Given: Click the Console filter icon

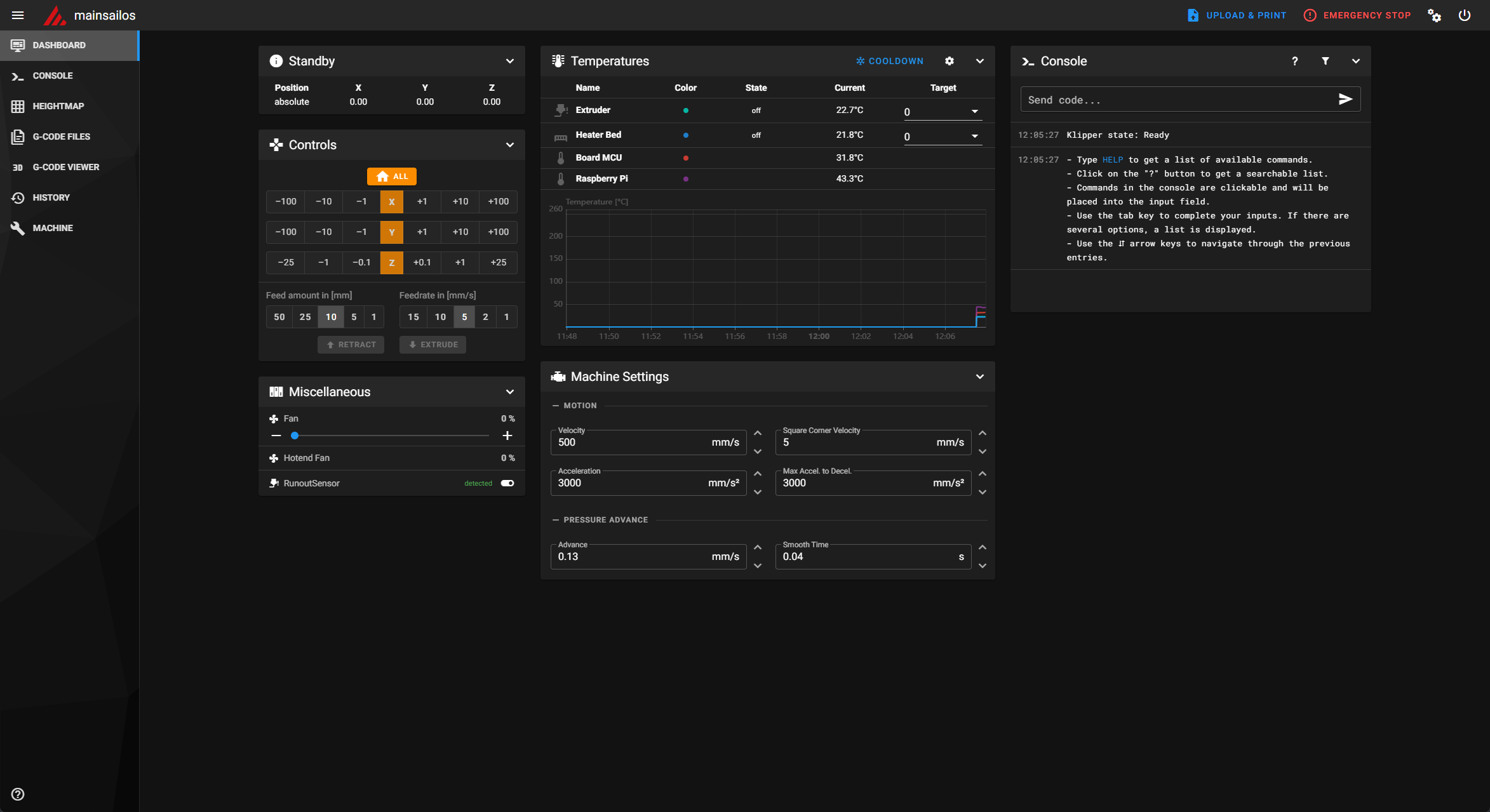Looking at the screenshot, I should pyautogui.click(x=1325, y=61).
